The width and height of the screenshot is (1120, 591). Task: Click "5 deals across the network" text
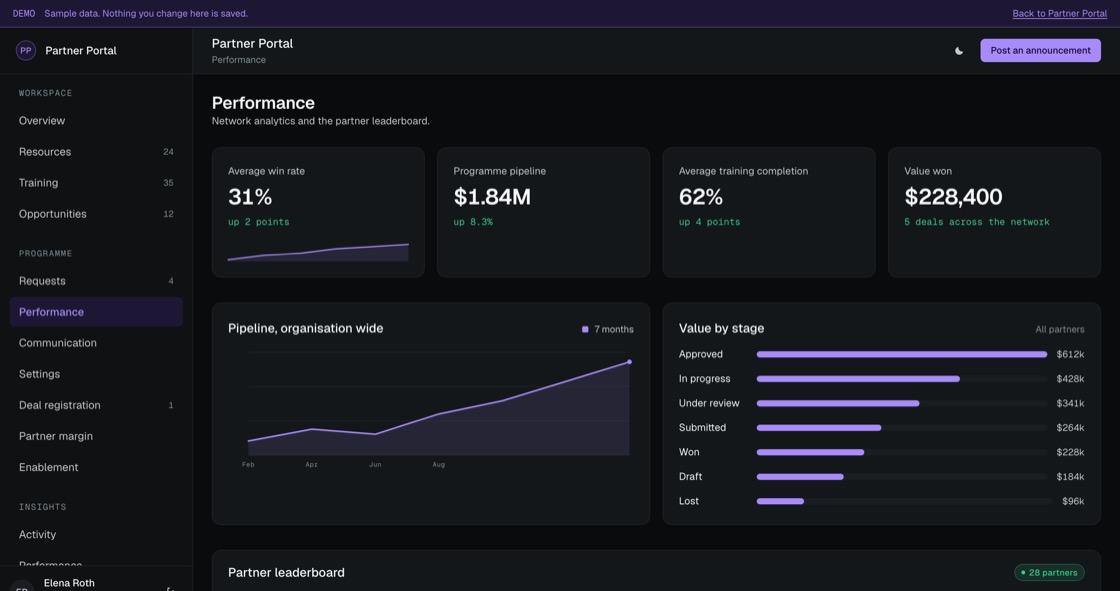click(x=976, y=222)
